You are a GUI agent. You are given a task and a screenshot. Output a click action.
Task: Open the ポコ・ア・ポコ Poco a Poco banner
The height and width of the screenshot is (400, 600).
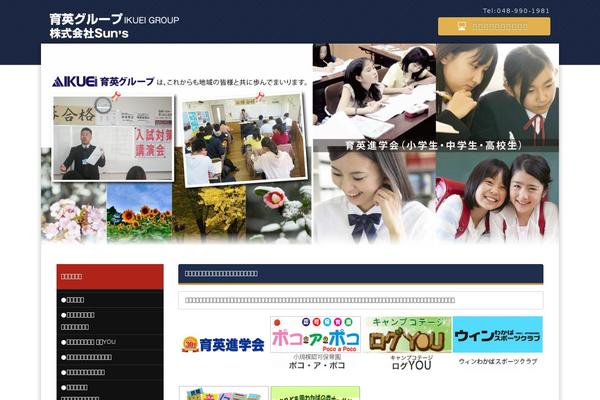[315, 334]
